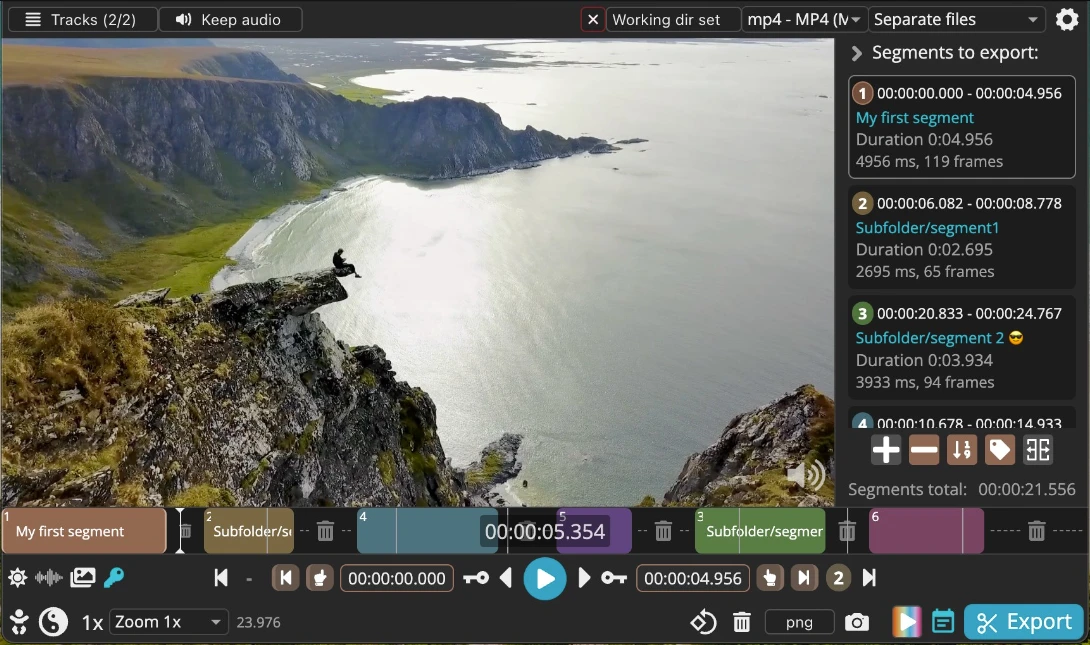
Task: Click the blue Play button
Action: 545,578
